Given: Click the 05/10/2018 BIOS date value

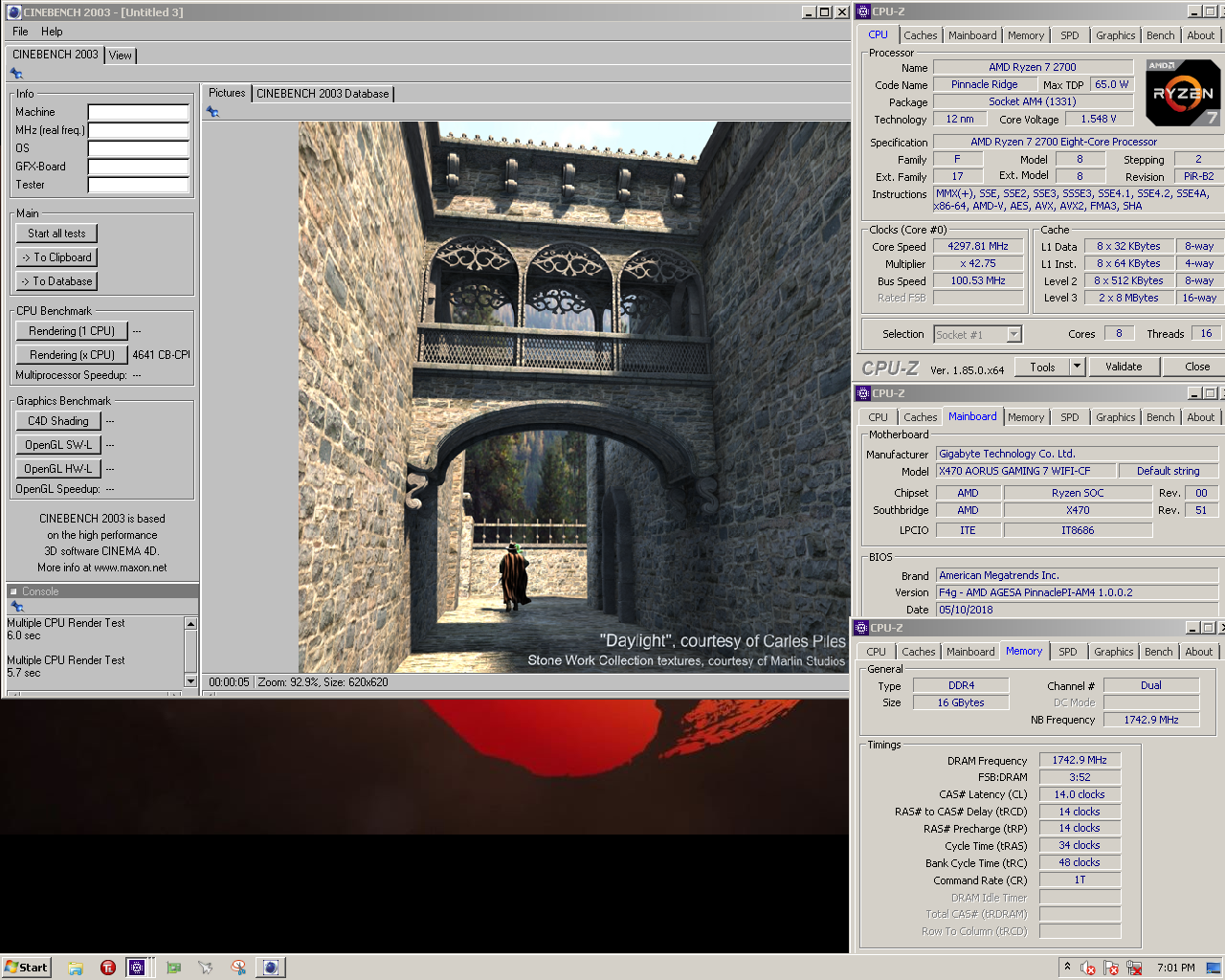Looking at the screenshot, I should 1076,610.
